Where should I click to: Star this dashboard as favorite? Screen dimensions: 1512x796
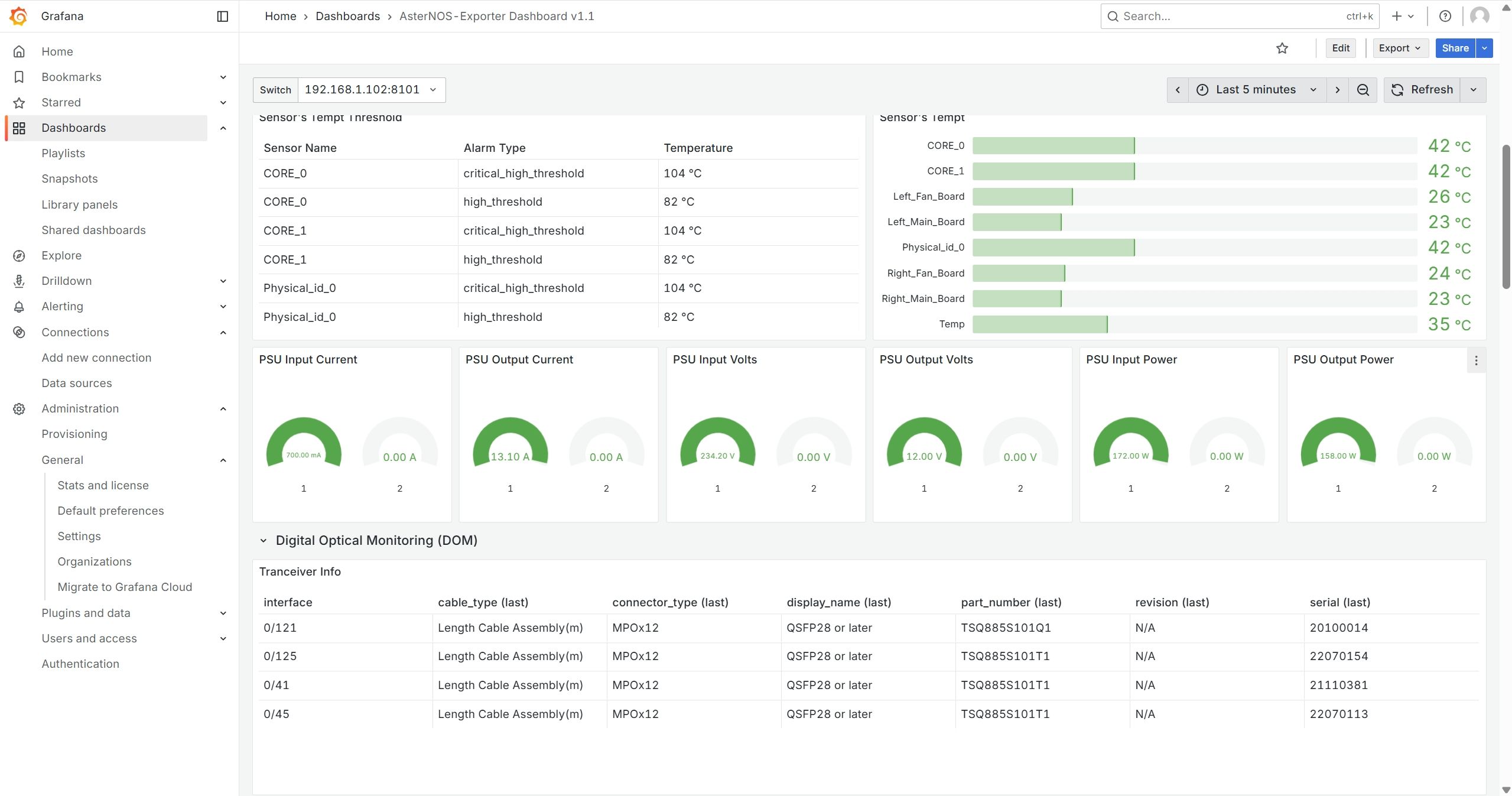click(x=1282, y=48)
